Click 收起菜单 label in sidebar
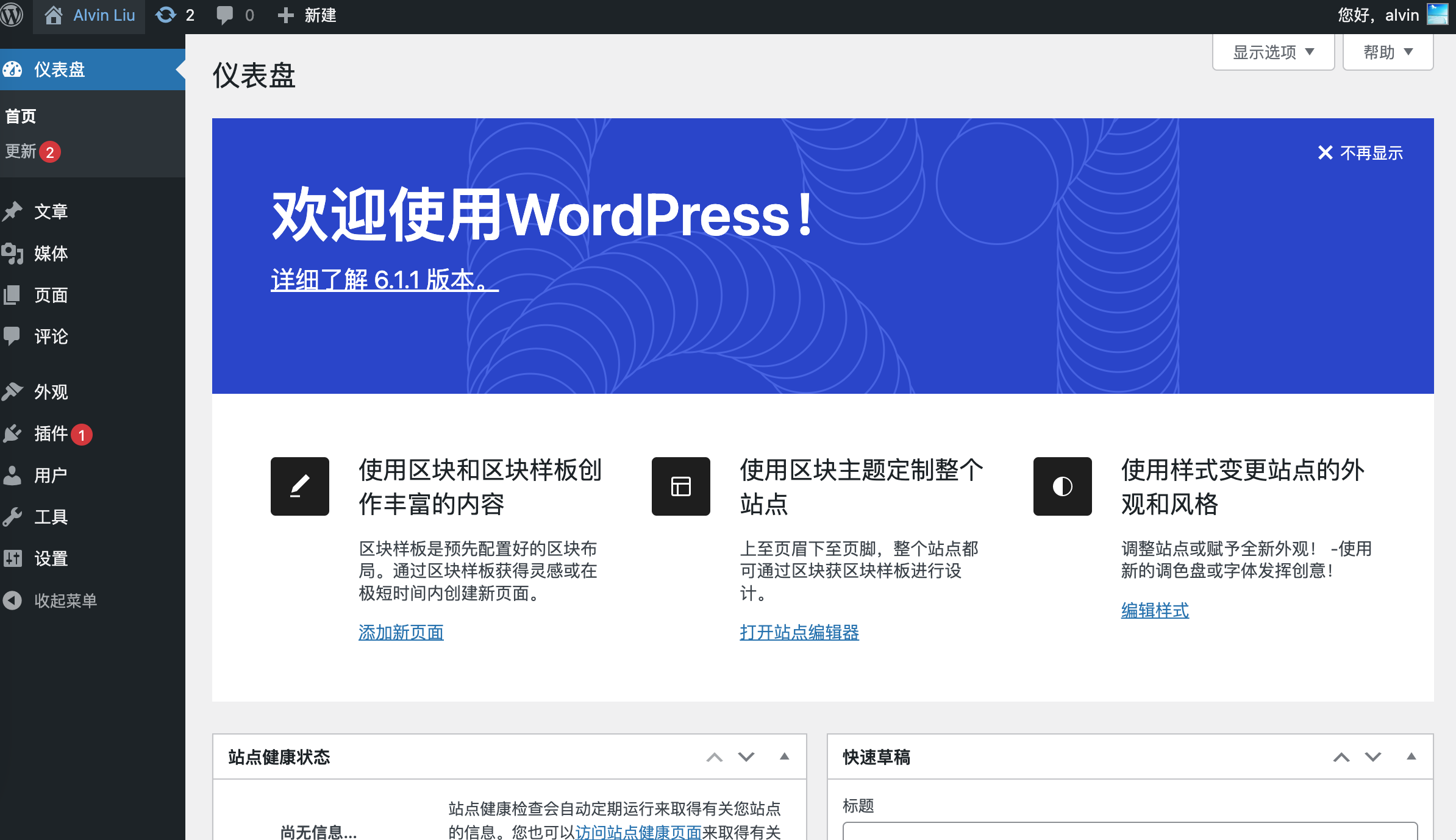Screen dimensions: 1456x840 click(x=66, y=600)
